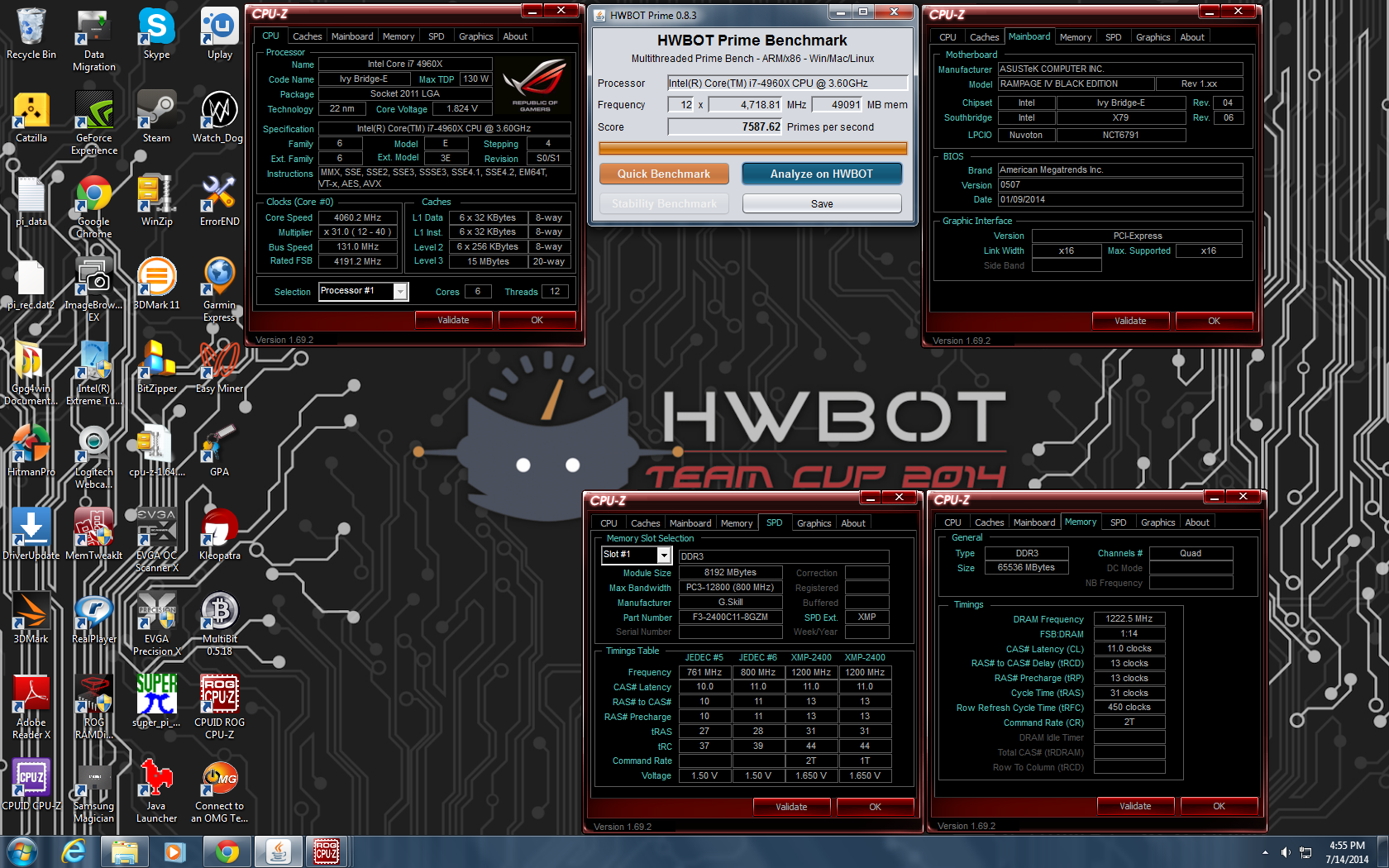Open Graphics tab in top-left CPU-Z
The width and height of the screenshot is (1389, 868).
click(x=475, y=36)
